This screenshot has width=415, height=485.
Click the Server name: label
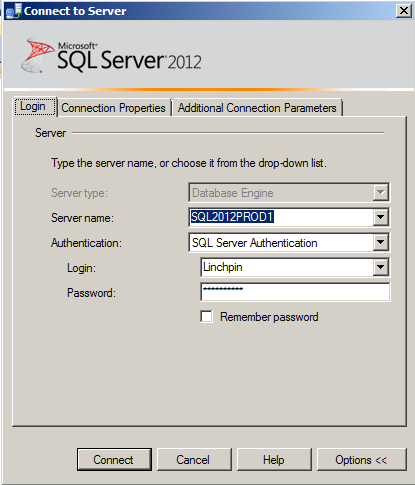(82, 218)
